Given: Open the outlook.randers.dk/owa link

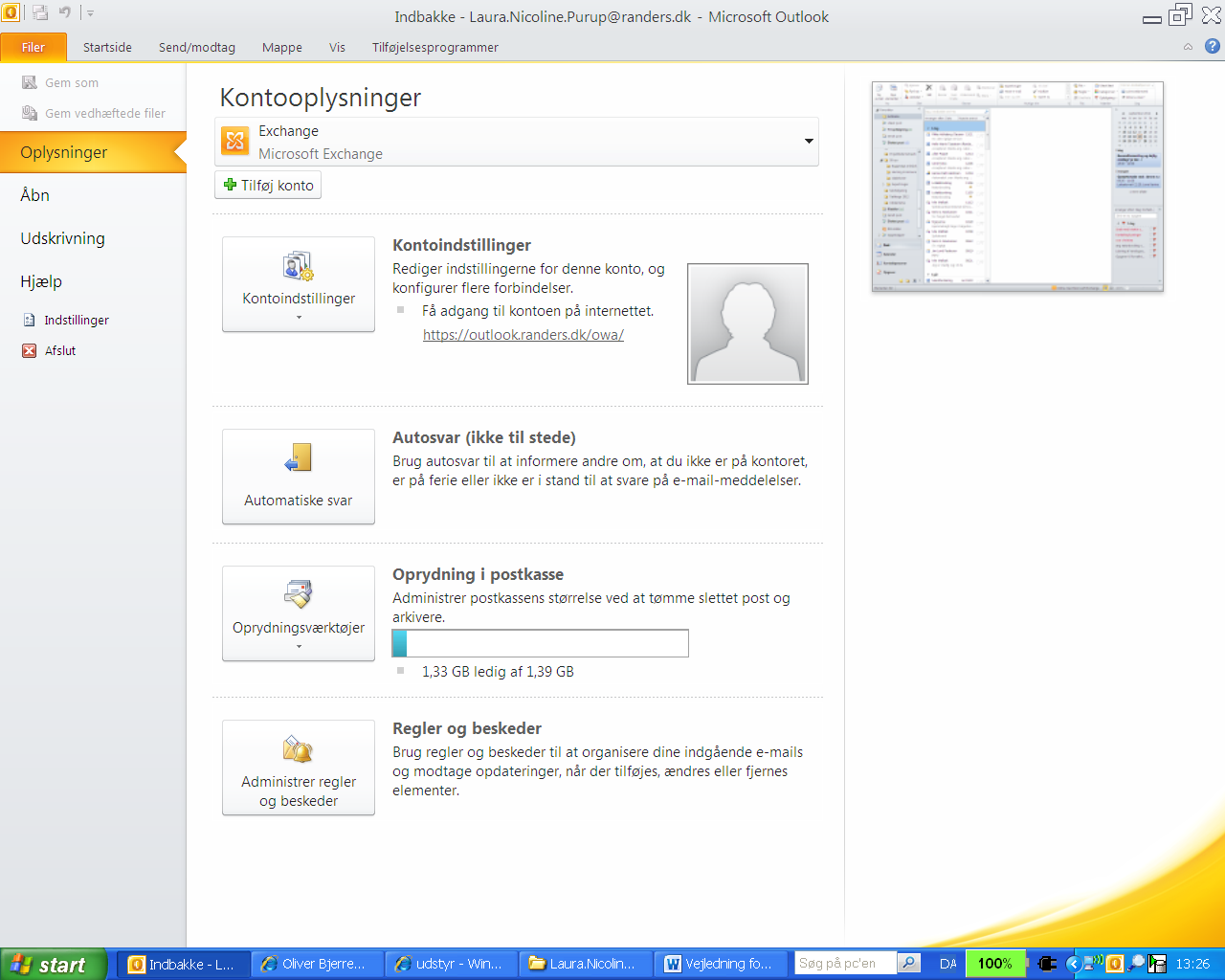Looking at the screenshot, I should [523, 335].
